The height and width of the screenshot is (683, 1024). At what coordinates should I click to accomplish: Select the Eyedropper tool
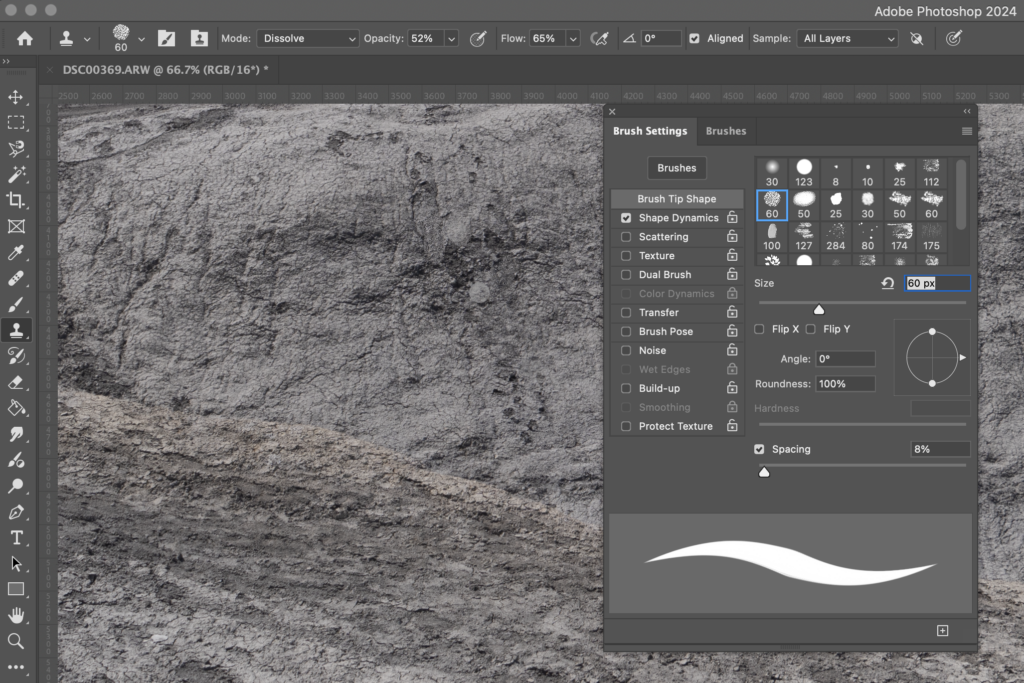point(16,253)
